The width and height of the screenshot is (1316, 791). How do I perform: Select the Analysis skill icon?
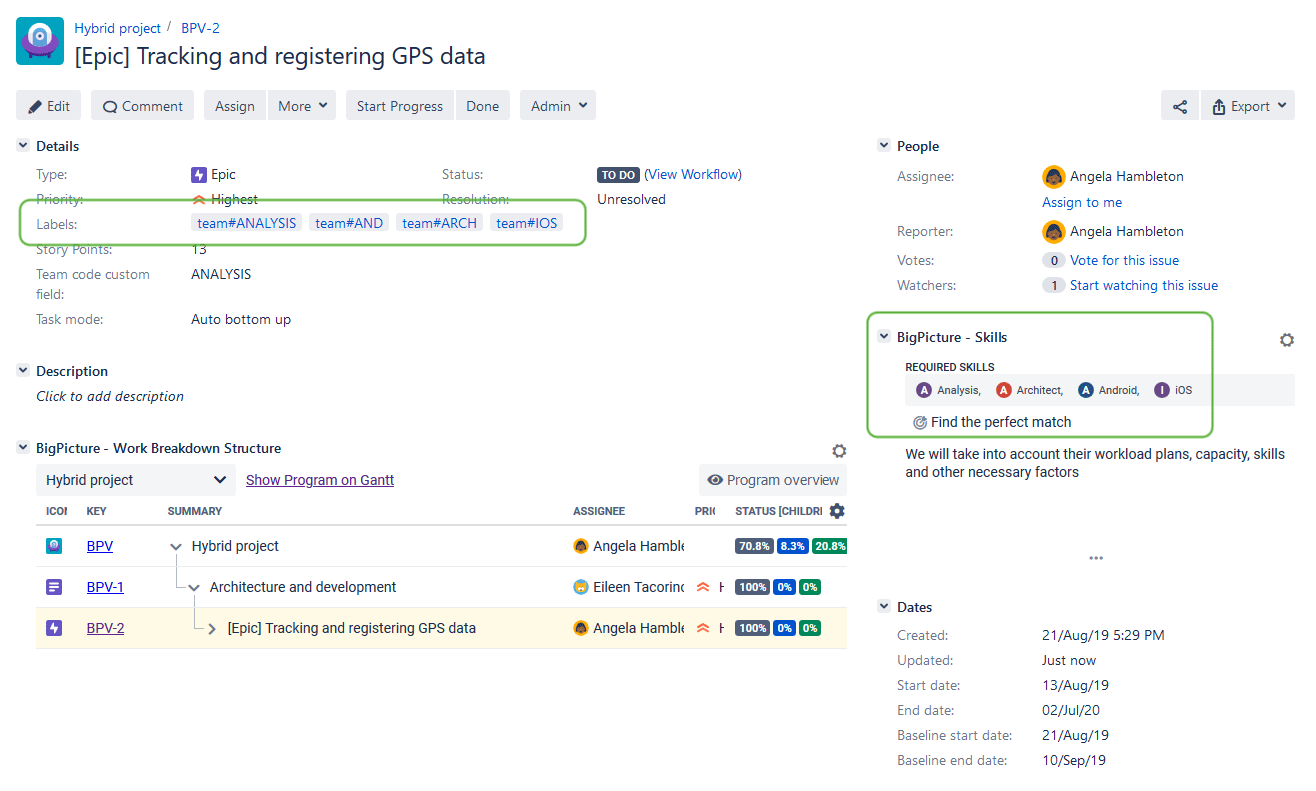point(924,390)
